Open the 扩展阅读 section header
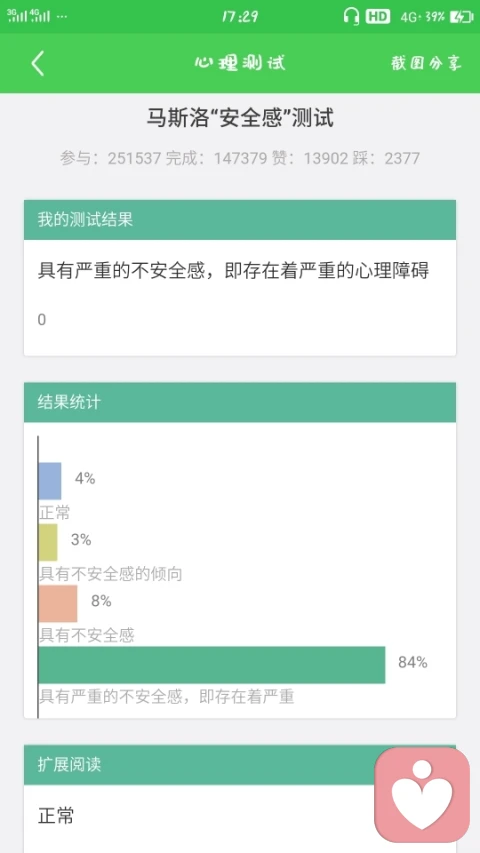The width and height of the screenshot is (480, 853). click(240, 765)
